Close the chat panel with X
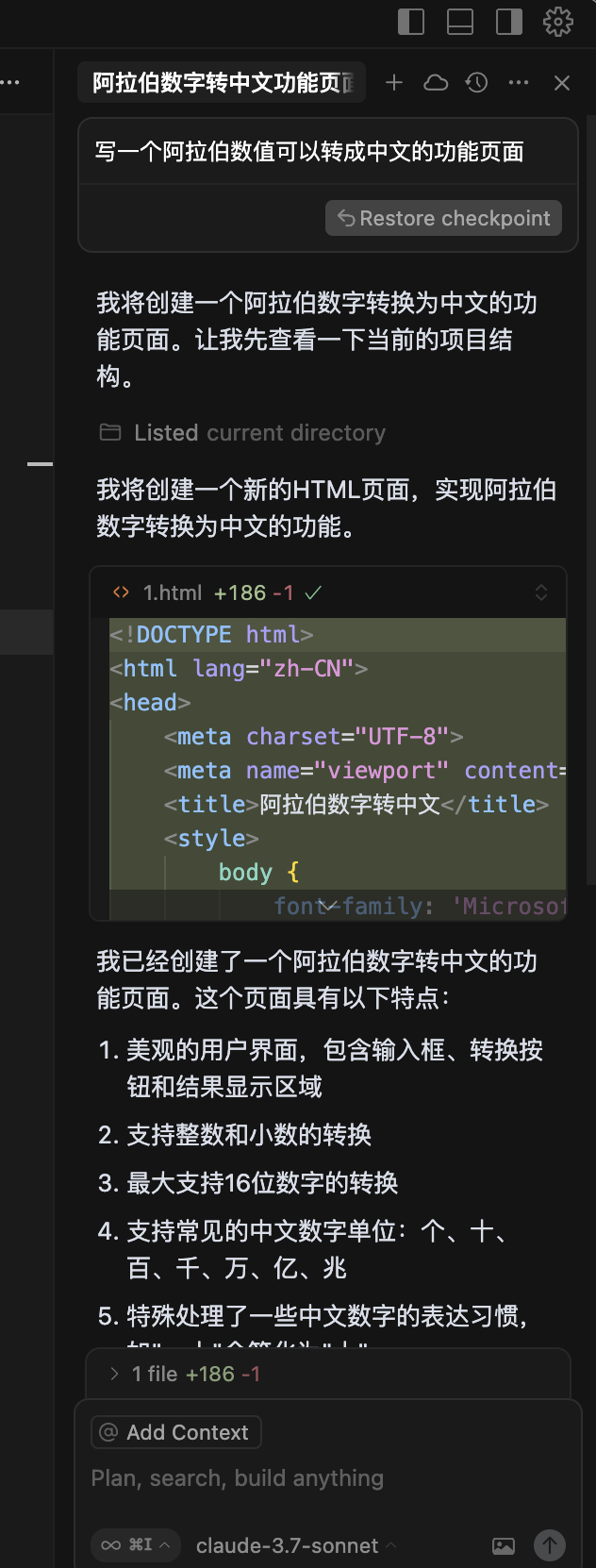 click(x=562, y=83)
